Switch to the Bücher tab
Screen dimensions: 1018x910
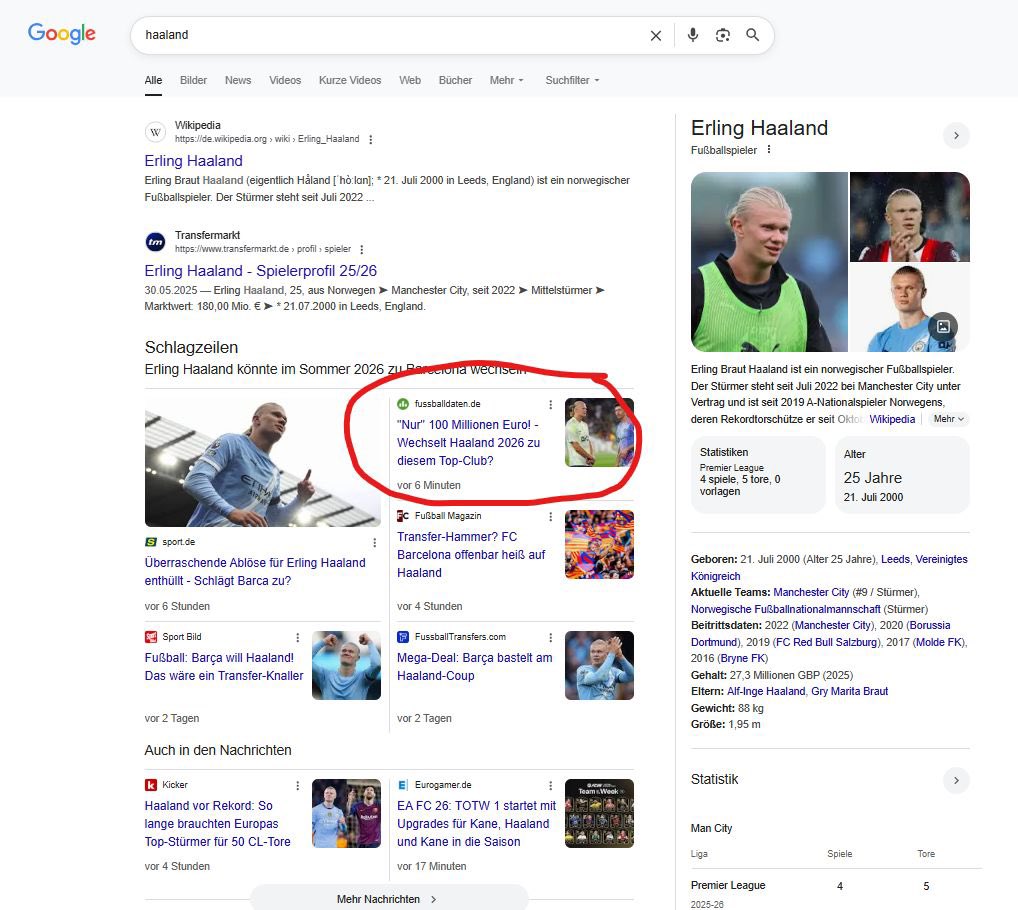pos(455,80)
